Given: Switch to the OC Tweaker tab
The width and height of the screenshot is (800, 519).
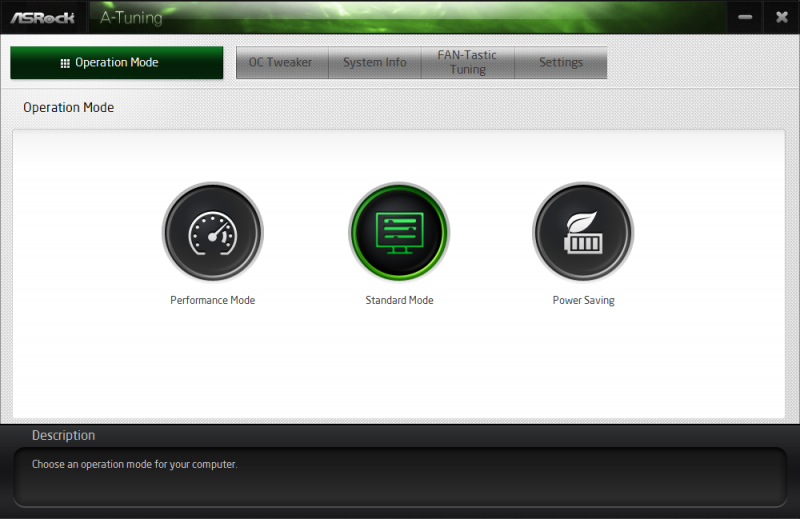Looking at the screenshot, I should (x=282, y=63).
